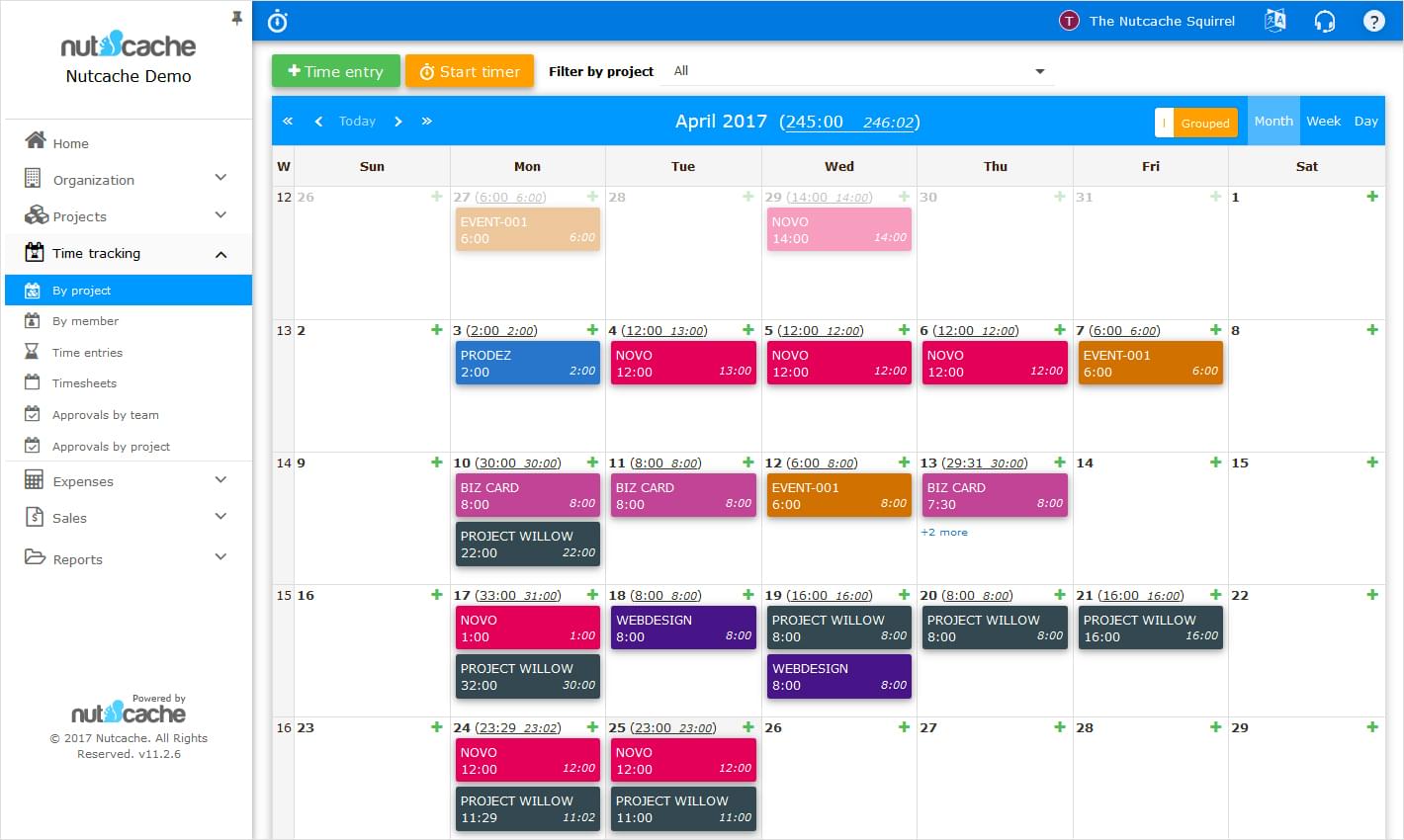Jump back with the double-left arrow

(x=288, y=122)
